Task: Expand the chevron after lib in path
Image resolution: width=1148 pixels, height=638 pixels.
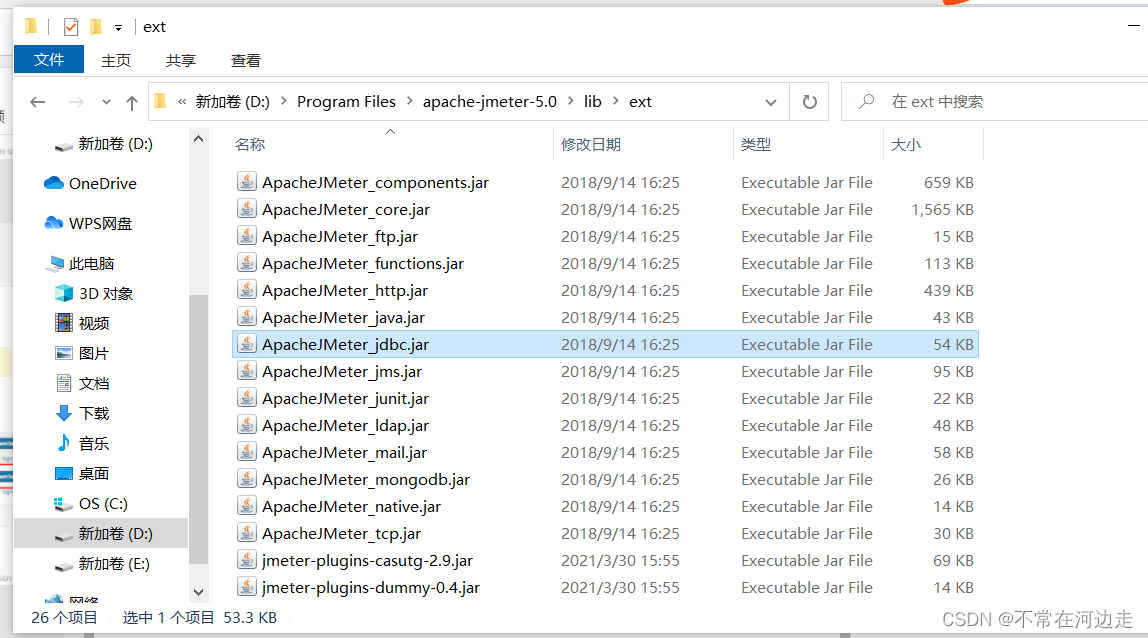Action: (615, 101)
